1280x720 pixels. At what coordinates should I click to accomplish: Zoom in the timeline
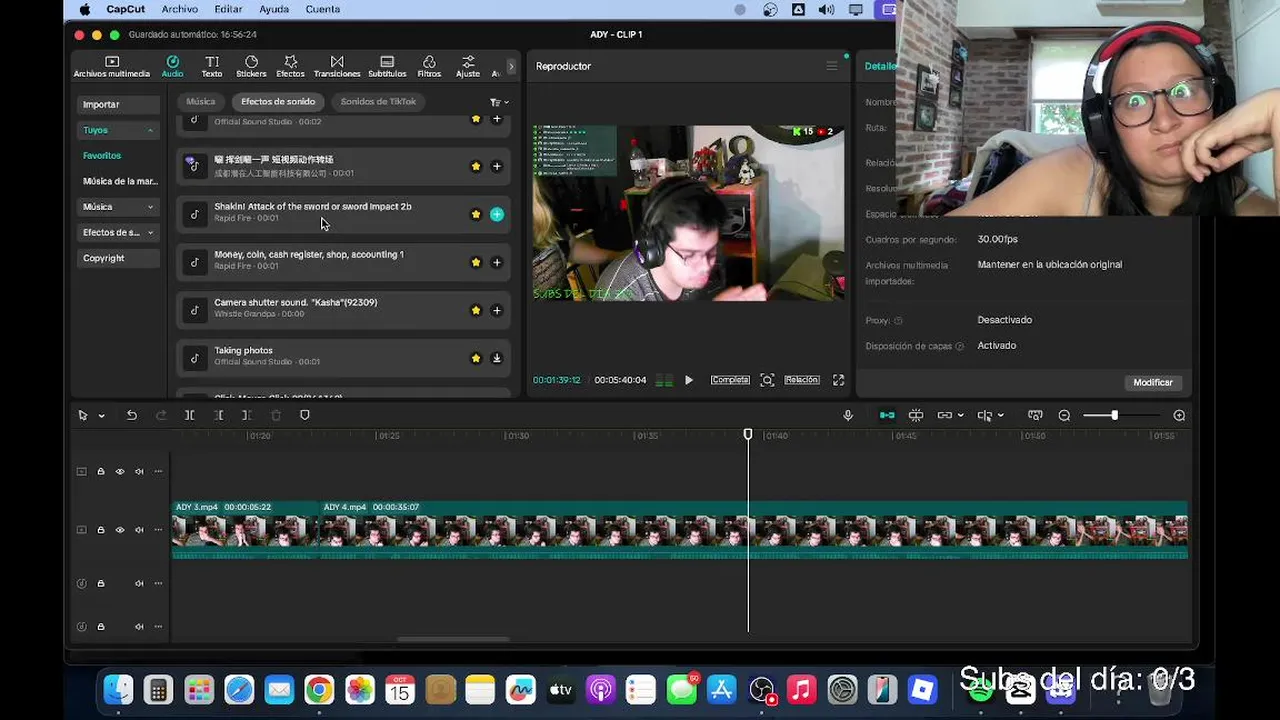tap(1179, 415)
